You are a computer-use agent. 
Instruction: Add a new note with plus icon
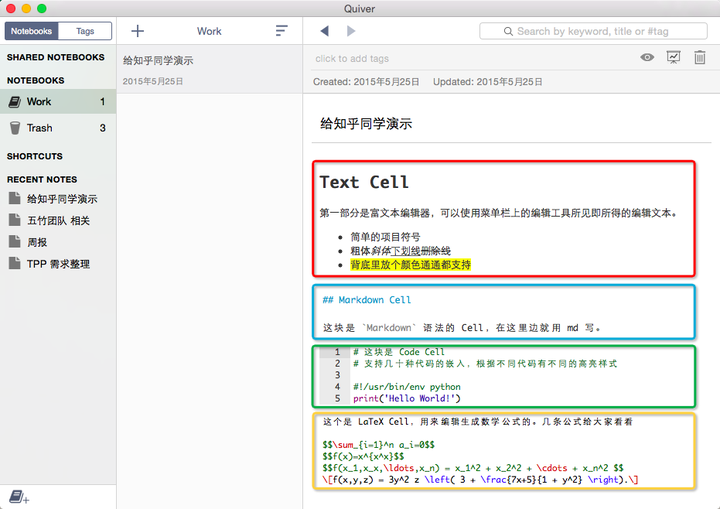click(137, 31)
